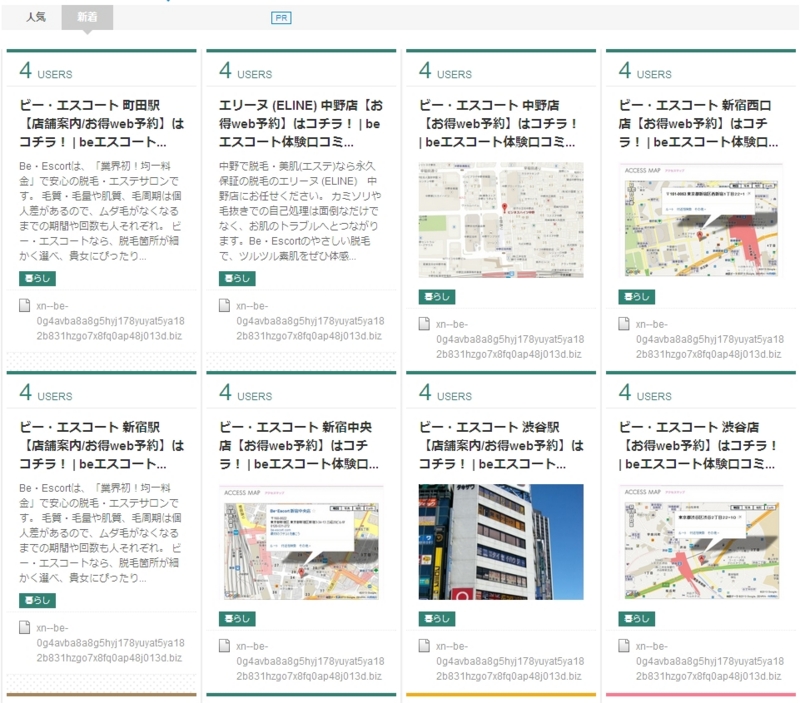View 4 USERS count on 渋谷店 card
Viewport: 800px width, 703px height.
point(645,393)
